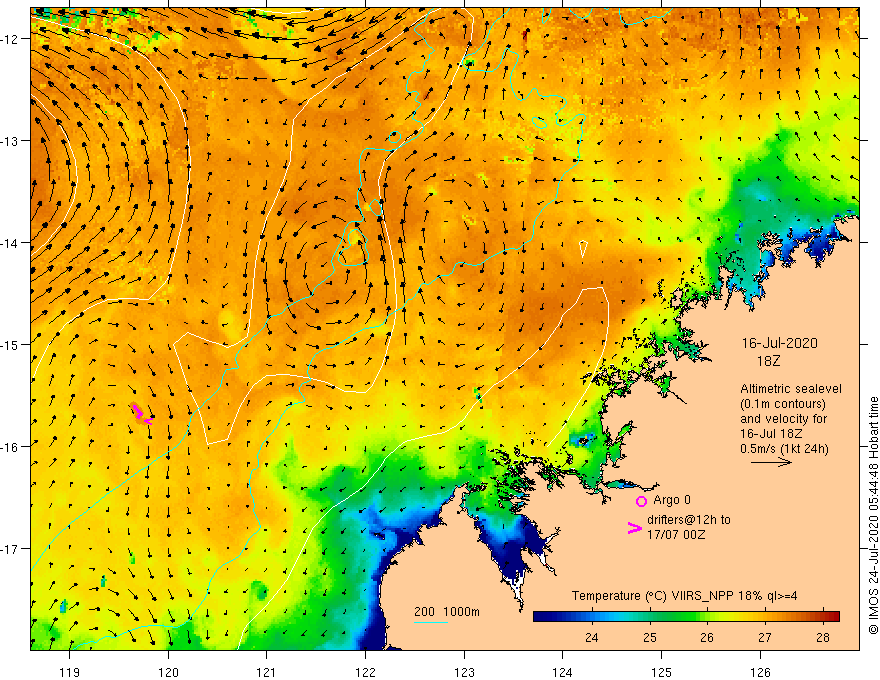Image resolution: width=880 pixels, height=680 pixels.
Task: Click the temperature color bar near 26
Action: pyautogui.click(x=707, y=616)
